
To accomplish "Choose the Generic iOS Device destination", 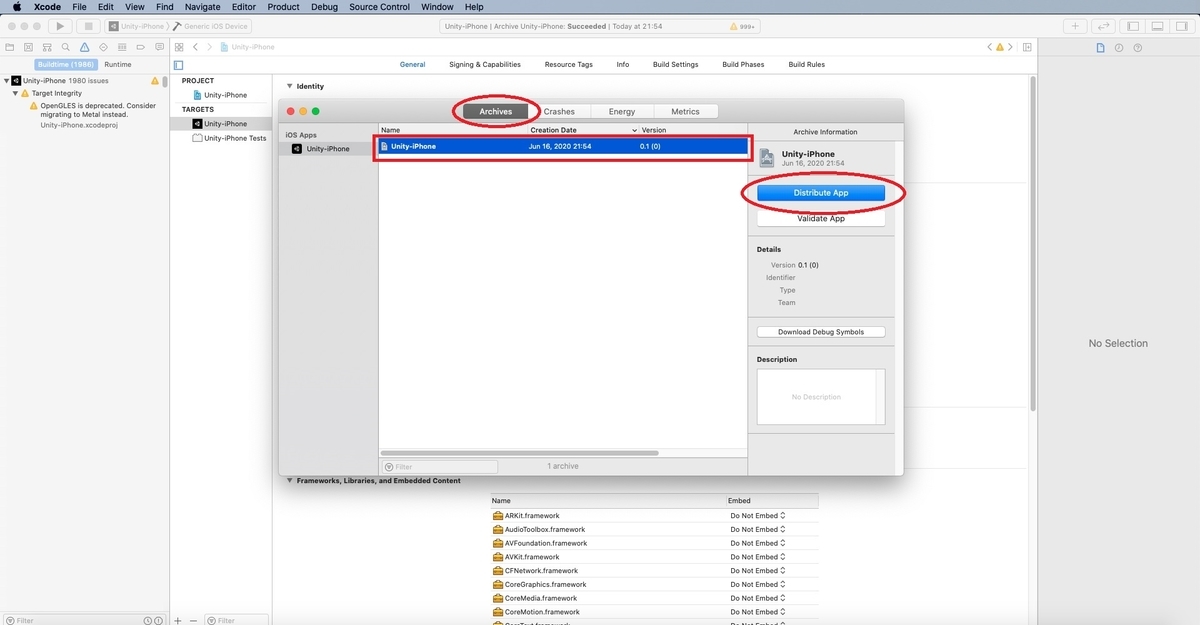I will tap(217, 26).
